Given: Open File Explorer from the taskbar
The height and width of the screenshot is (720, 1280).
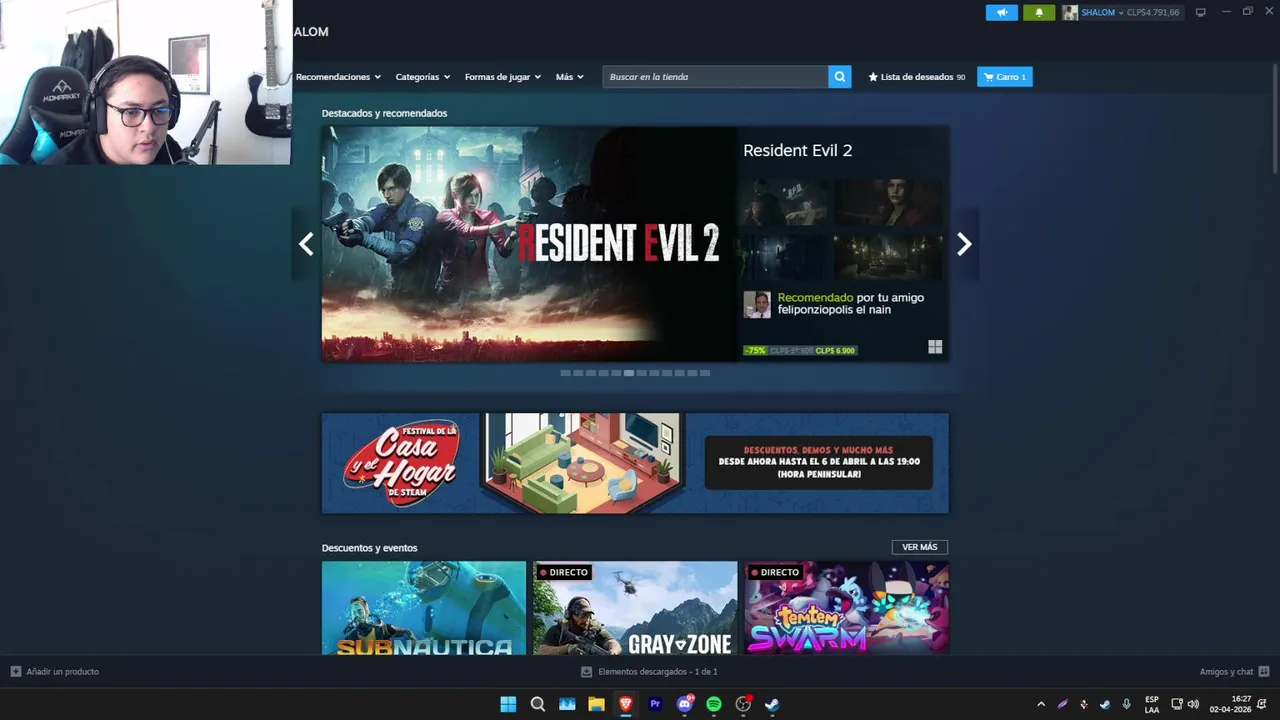Looking at the screenshot, I should point(596,704).
